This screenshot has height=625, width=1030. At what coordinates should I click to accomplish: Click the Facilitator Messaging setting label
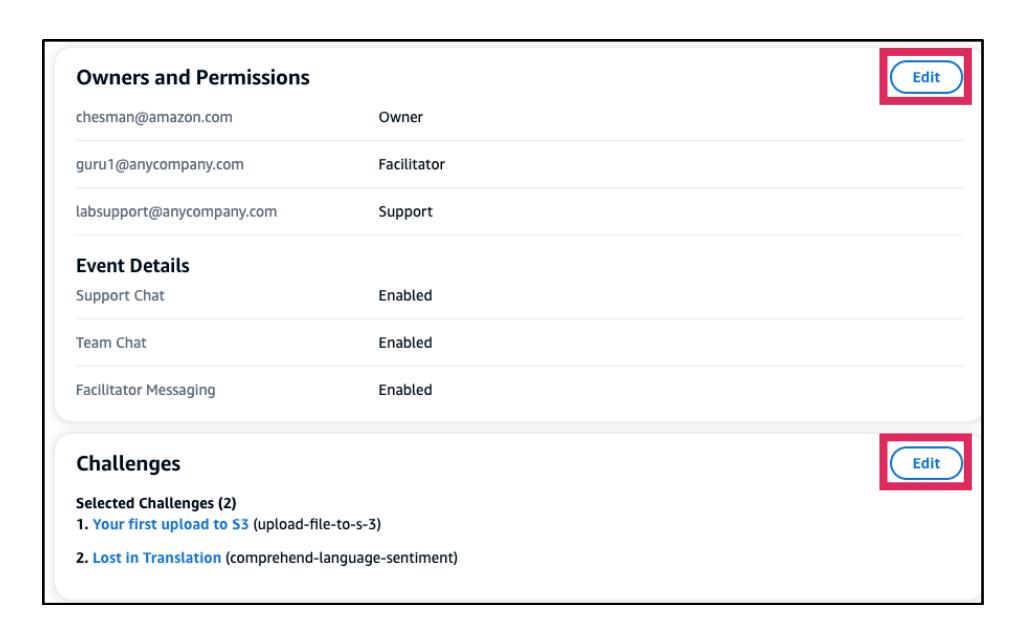coord(147,391)
